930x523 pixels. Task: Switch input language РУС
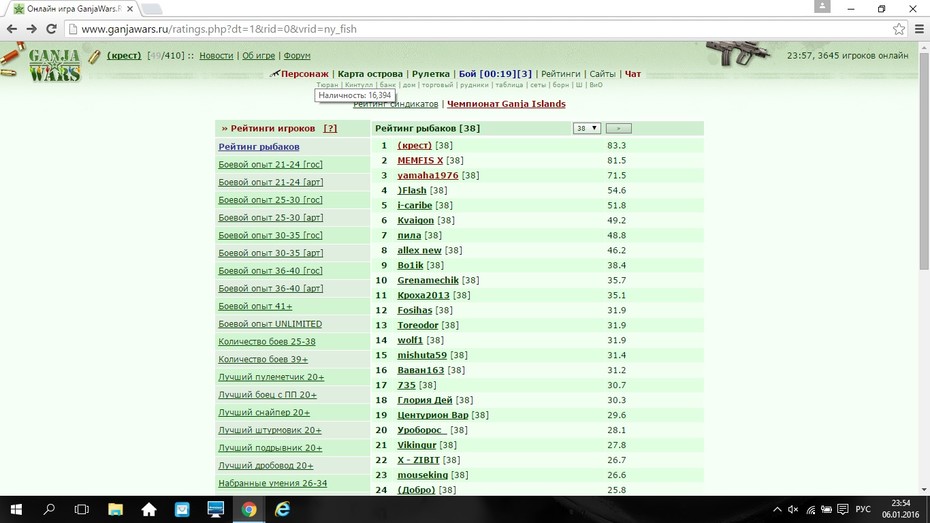(863, 509)
